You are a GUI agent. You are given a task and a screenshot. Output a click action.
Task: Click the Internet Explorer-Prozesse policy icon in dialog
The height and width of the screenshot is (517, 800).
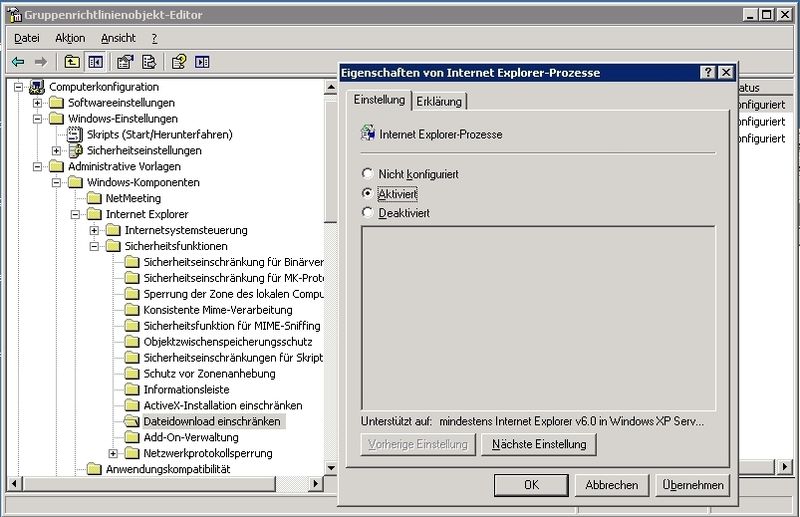click(368, 133)
